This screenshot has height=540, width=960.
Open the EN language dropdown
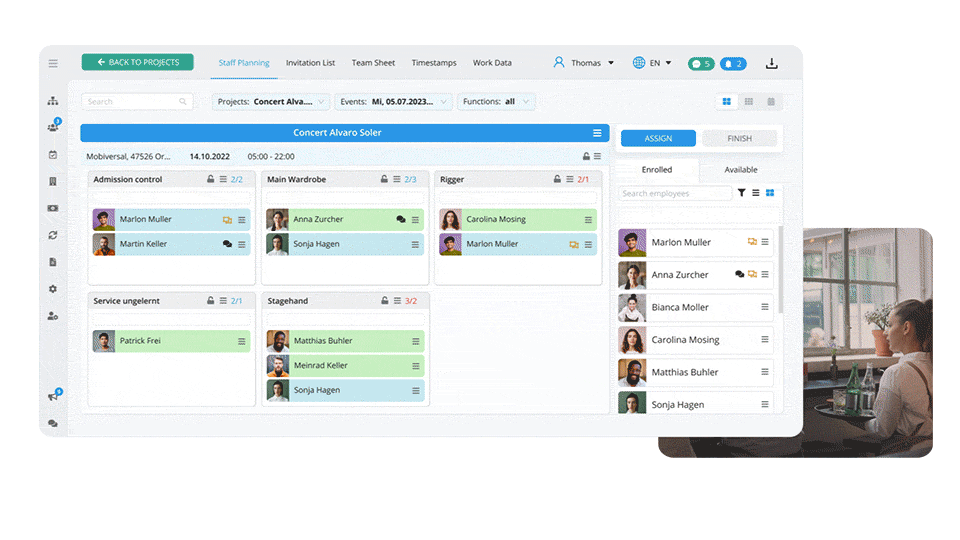(x=652, y=63)
